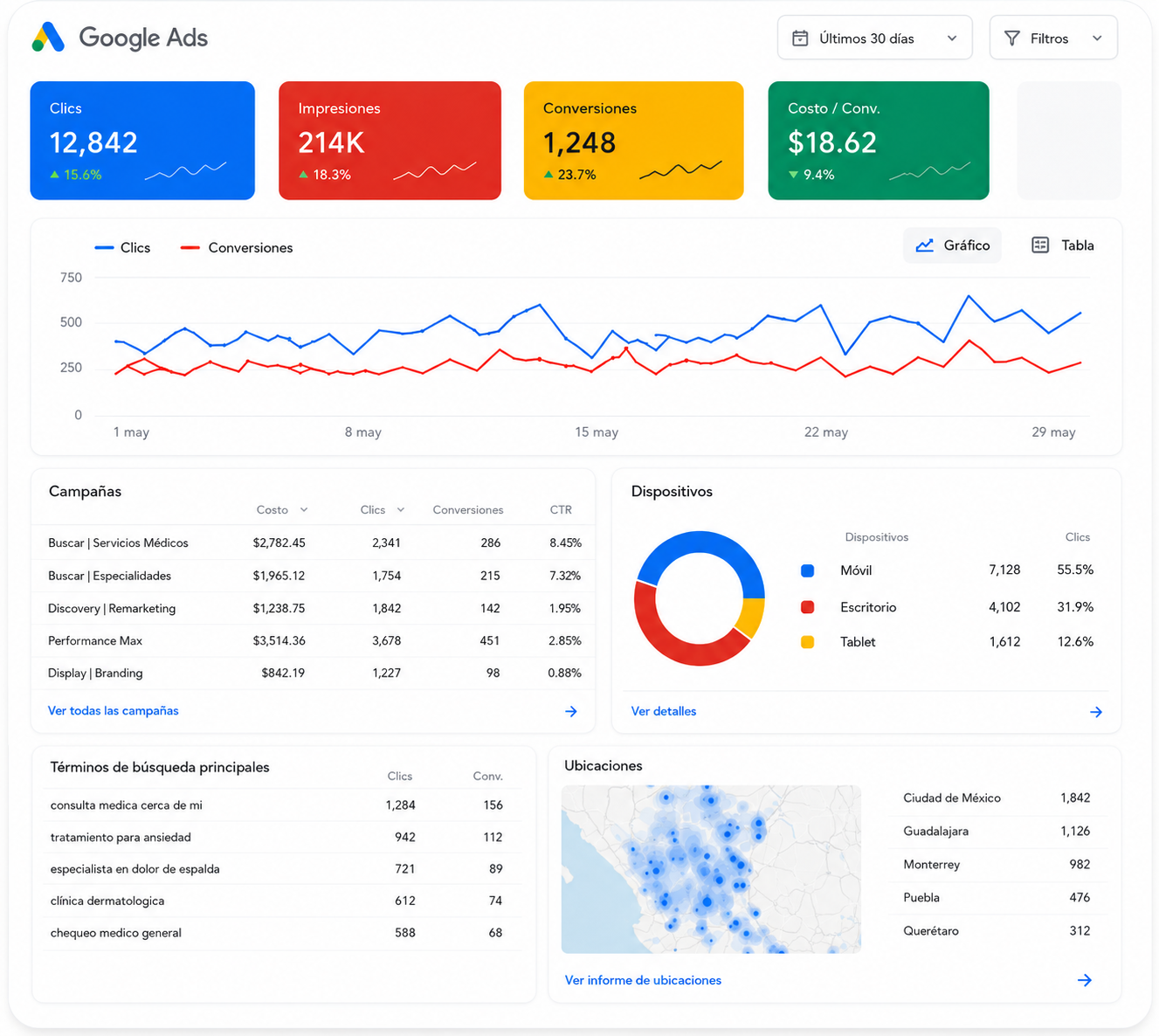Viewport: 1159px width, 1036px height.
Task: Select the Ciudad de México location row
Action: [x=998, y=798]
